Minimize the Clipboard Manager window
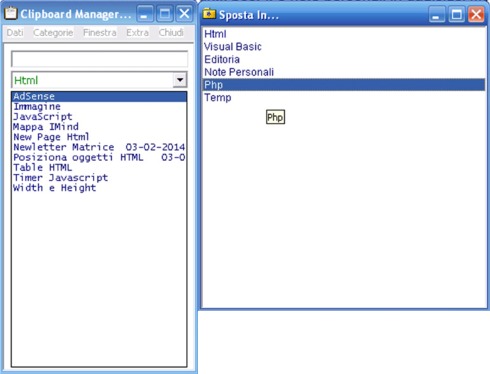This screenshot has width=490, height=374. point(145,14)
